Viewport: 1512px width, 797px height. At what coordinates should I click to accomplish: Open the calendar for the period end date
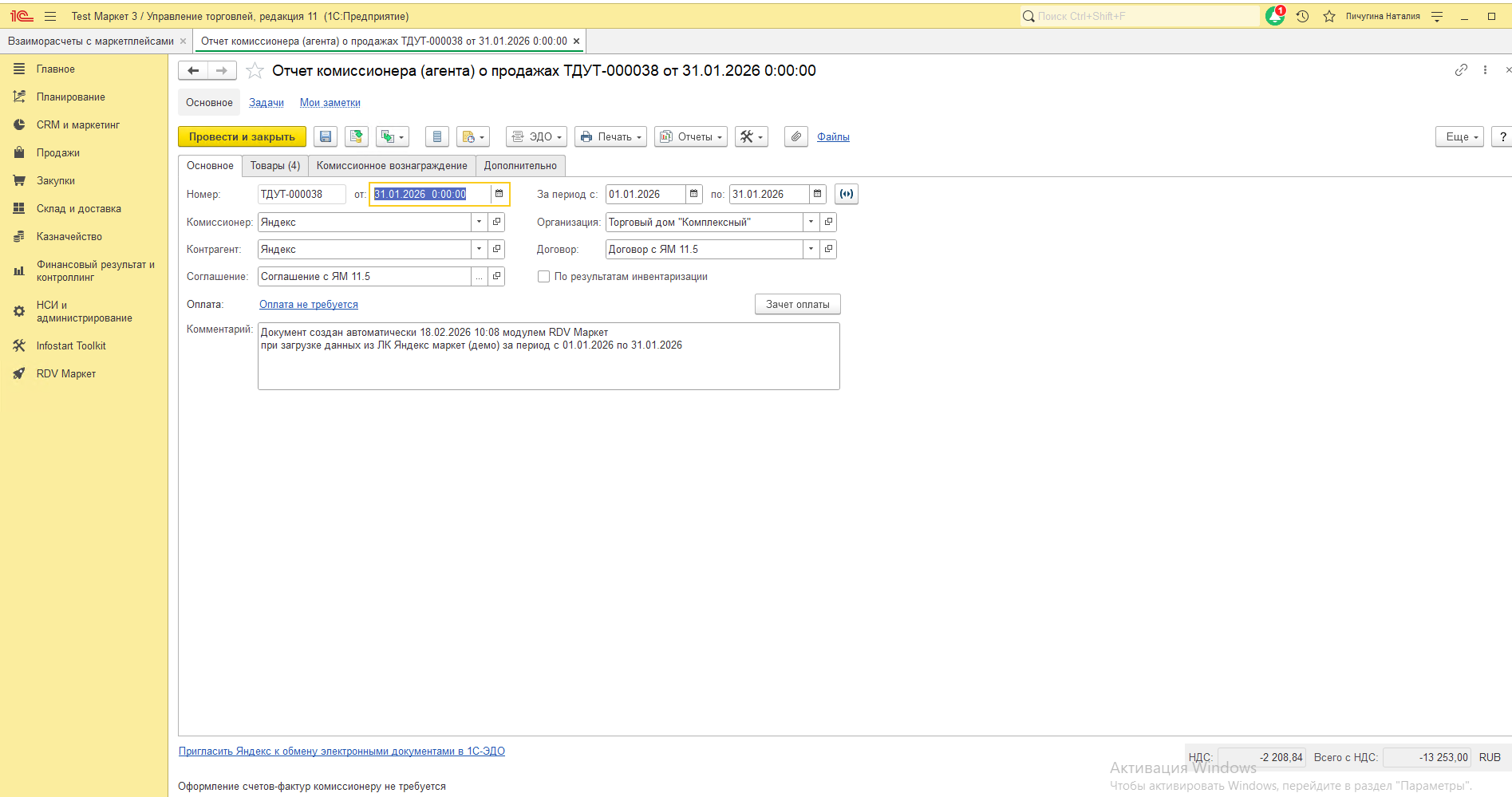coord(818,194)
